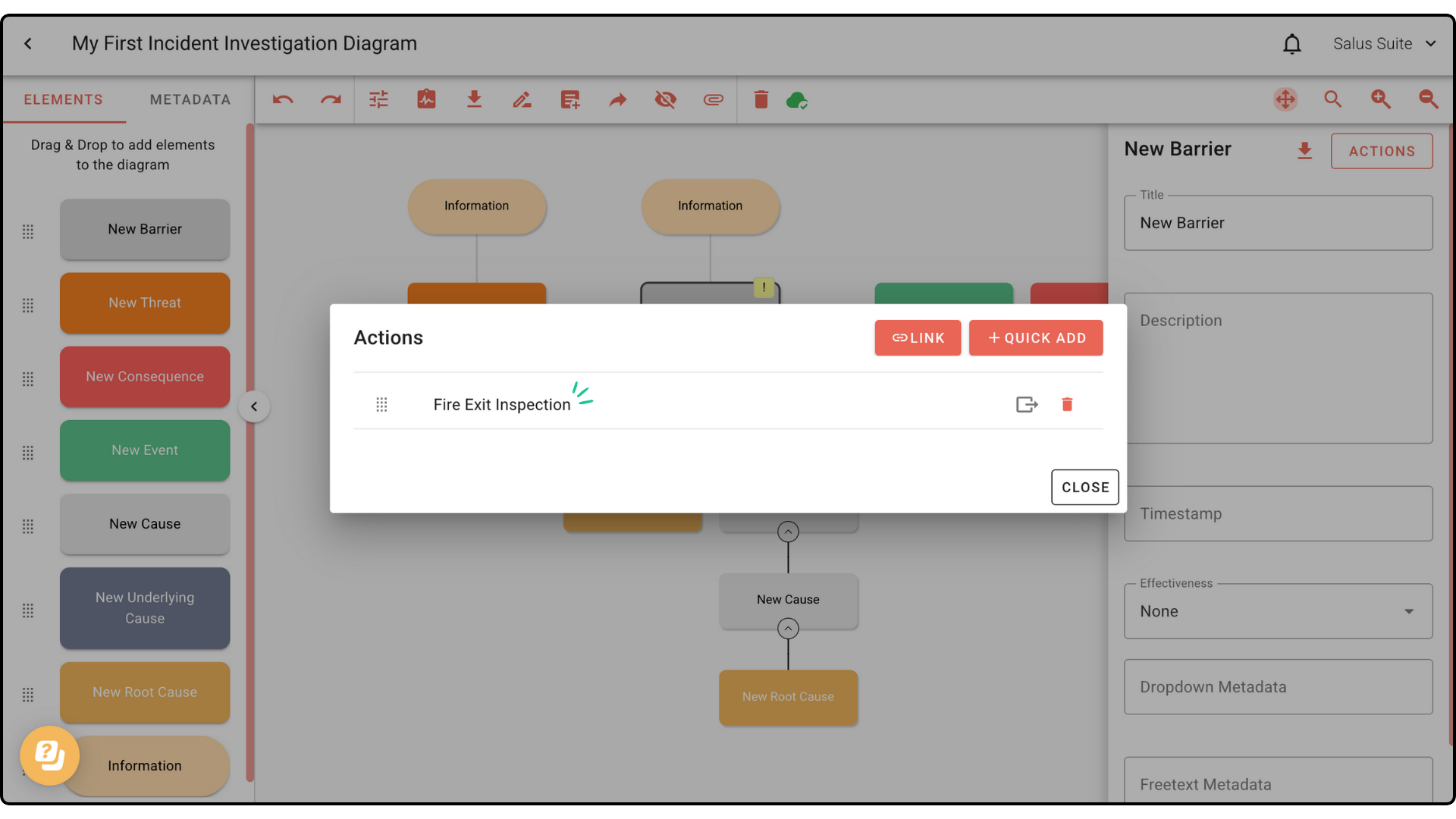Toggle the pan/move mode icon
This screenshot has width=1456, height=819.
[1285, 99]
